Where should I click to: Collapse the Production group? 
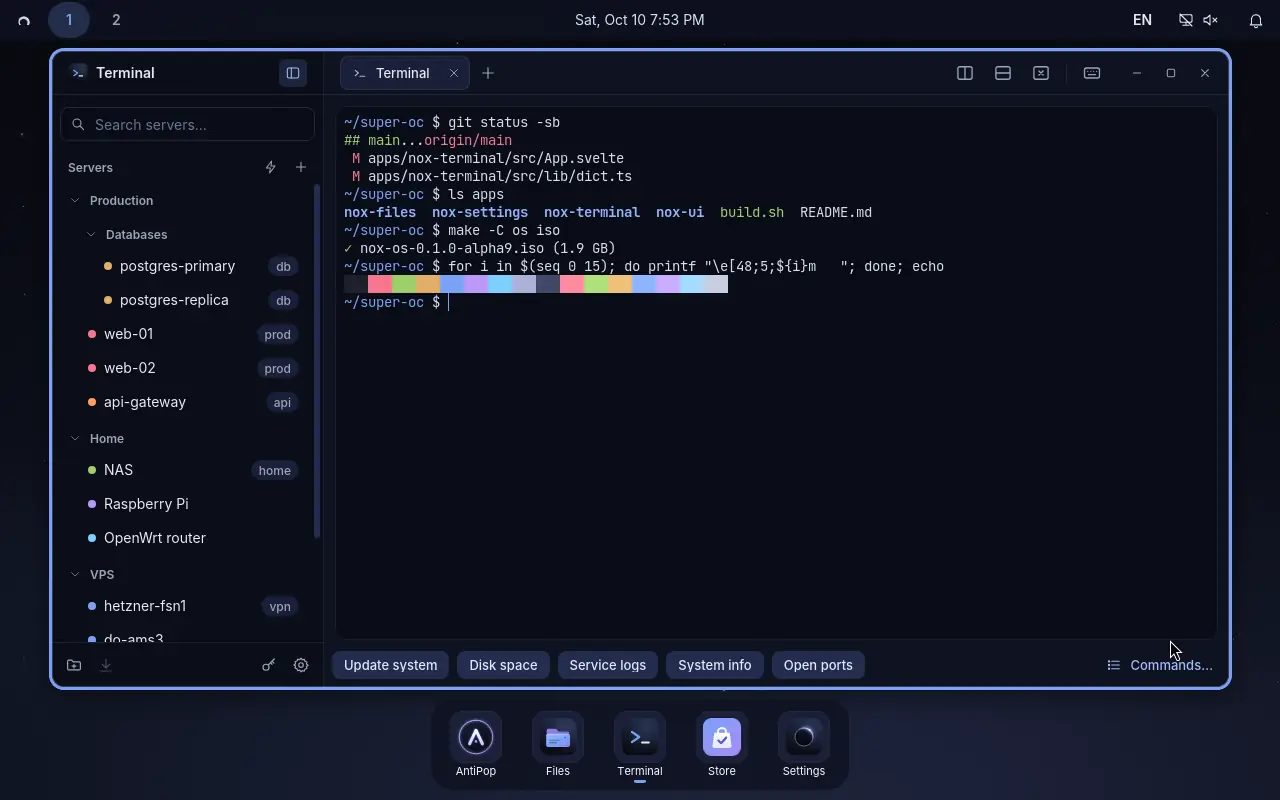point(75,201)
